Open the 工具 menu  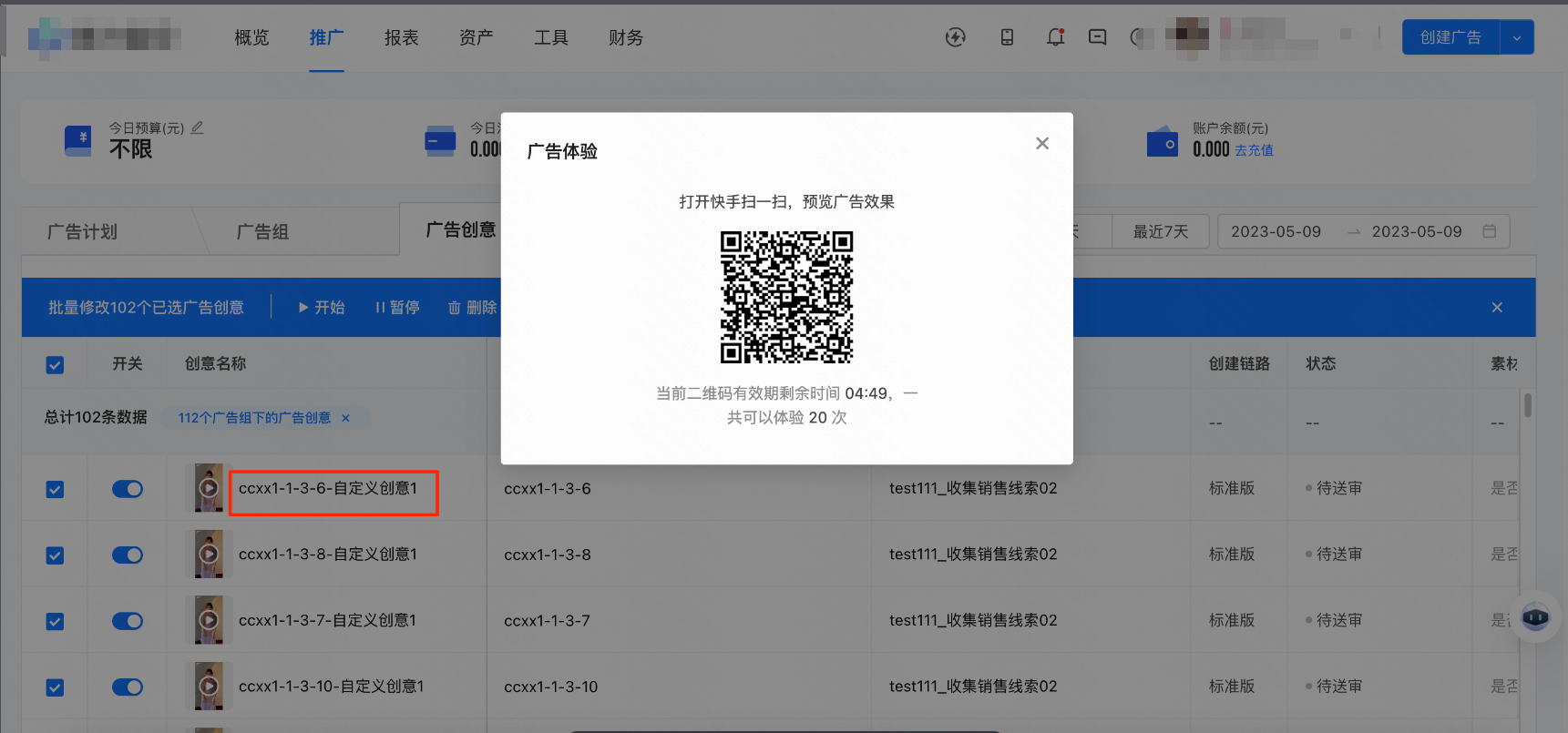click(550, 37)
